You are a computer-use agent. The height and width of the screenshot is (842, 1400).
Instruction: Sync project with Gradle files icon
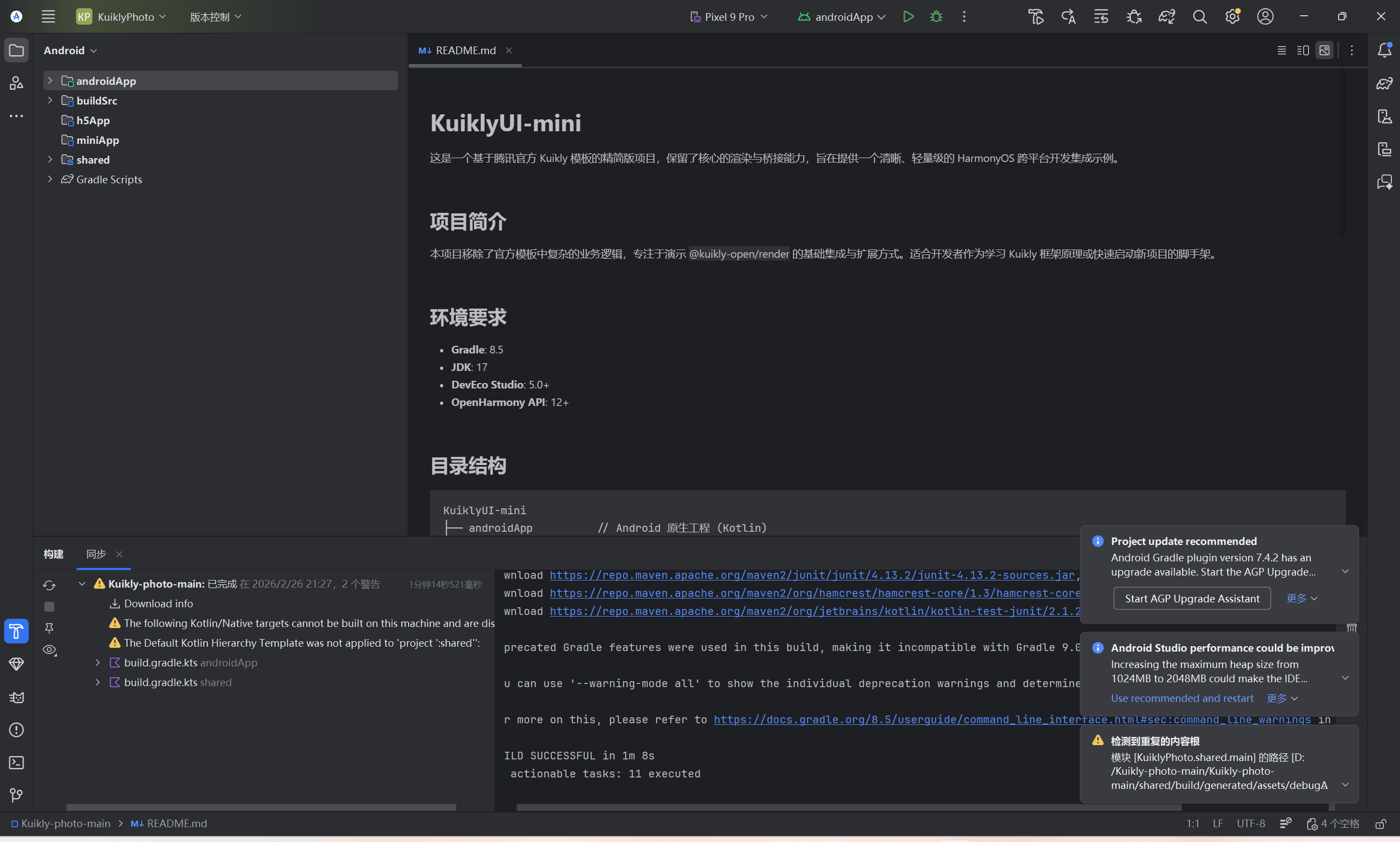point(1166,16)
